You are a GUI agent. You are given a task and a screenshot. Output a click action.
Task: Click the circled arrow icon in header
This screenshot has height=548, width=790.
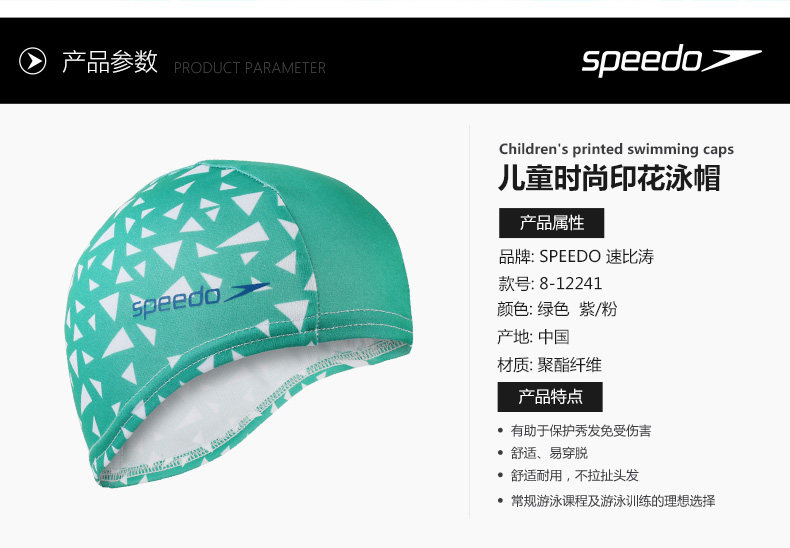pos(32,61)
